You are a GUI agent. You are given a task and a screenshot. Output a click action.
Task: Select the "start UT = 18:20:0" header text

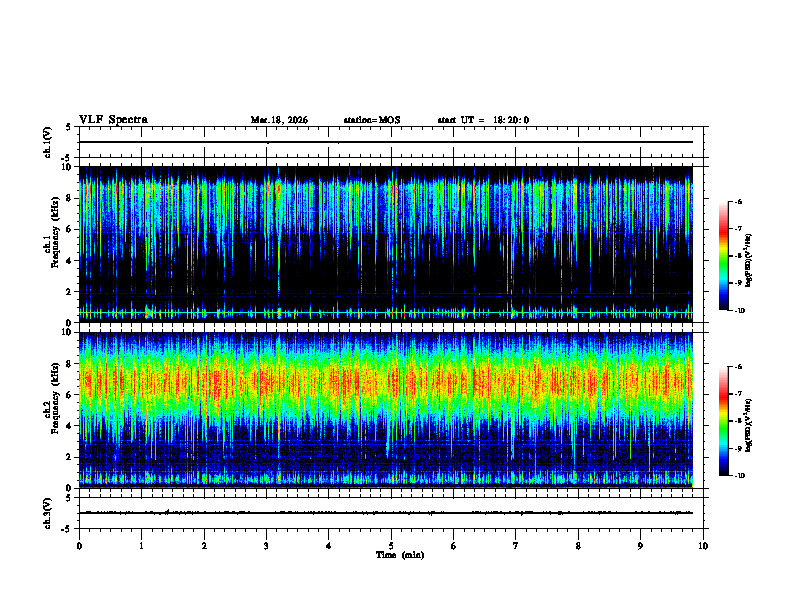(483, 120)
